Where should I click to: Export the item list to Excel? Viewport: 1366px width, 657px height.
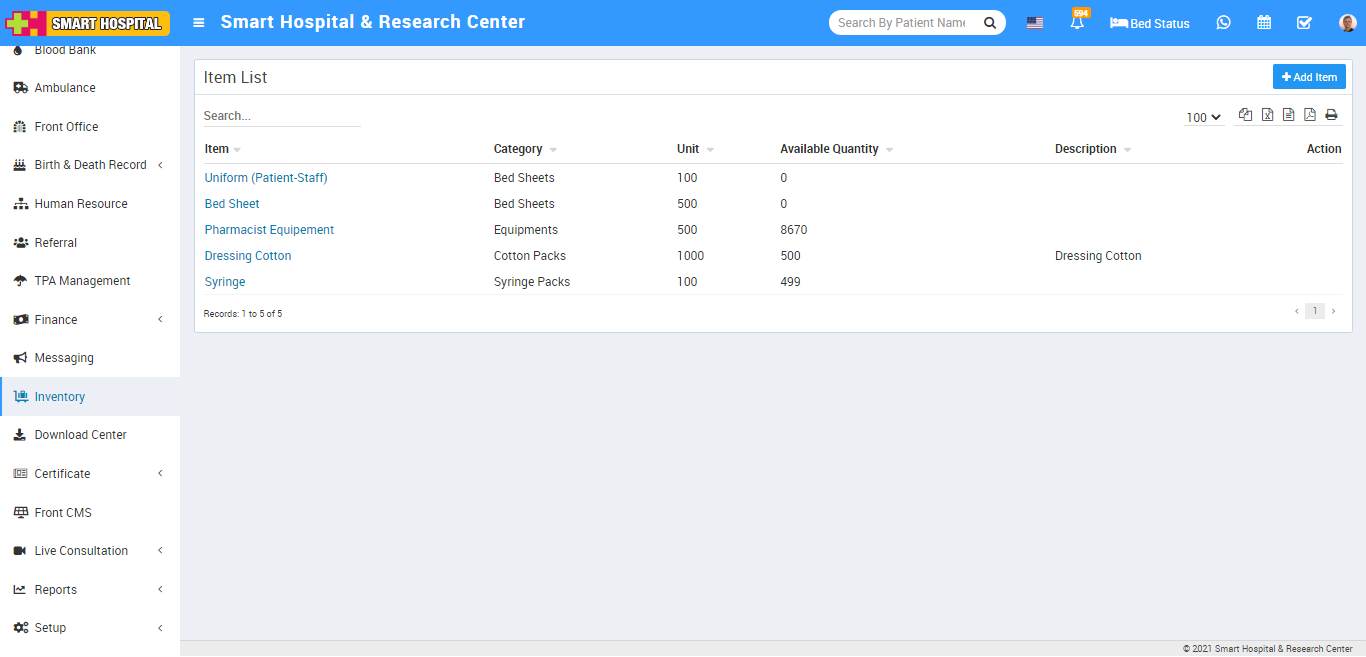pyautogui.click(x=1267, y=115)
